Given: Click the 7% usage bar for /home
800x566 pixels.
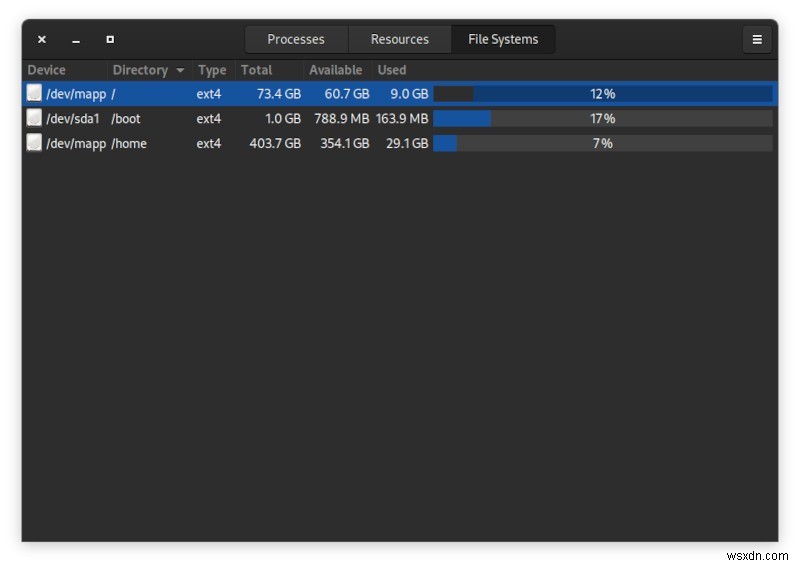Looking at the screenshot, I should point(603,143).
